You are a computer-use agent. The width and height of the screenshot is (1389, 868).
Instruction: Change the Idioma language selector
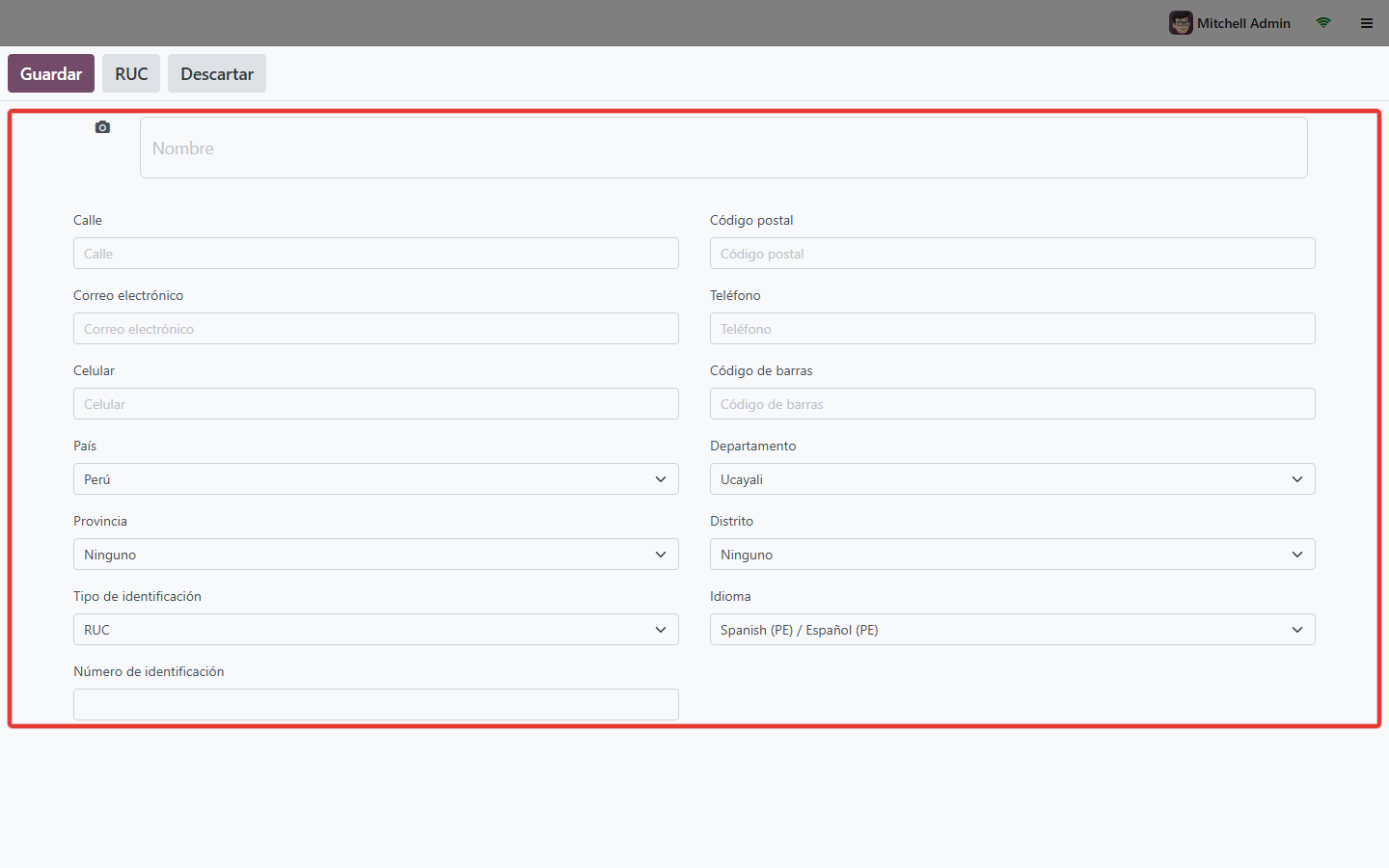(1013, 630)
